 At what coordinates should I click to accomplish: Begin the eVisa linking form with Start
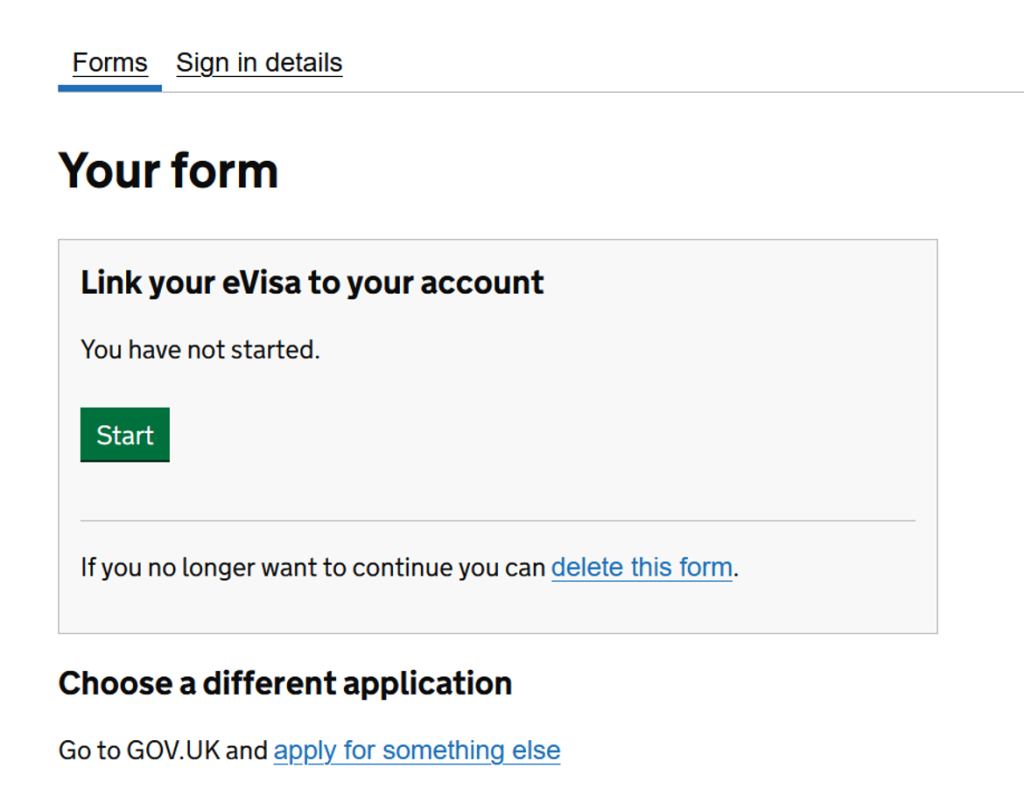tap(125, 435)
